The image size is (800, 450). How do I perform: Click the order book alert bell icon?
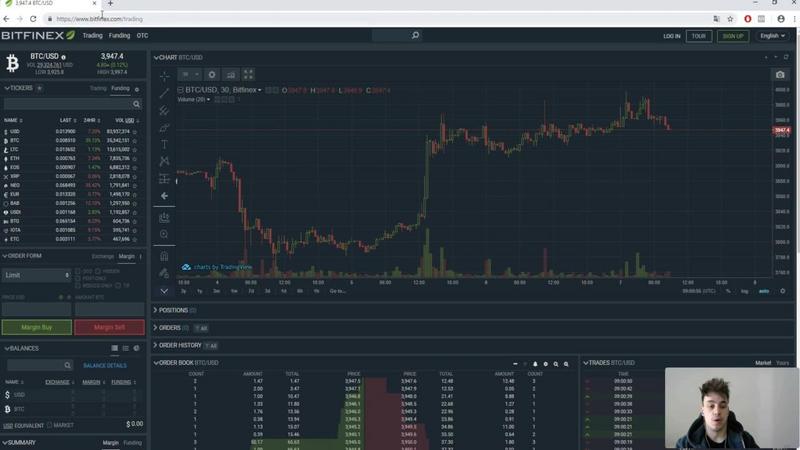tap(535, 364)
